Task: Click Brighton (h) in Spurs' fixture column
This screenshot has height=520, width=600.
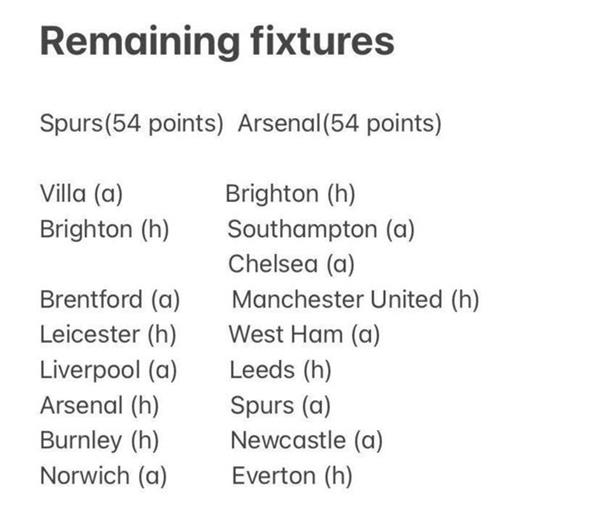Action: click(x=105, y=229)
